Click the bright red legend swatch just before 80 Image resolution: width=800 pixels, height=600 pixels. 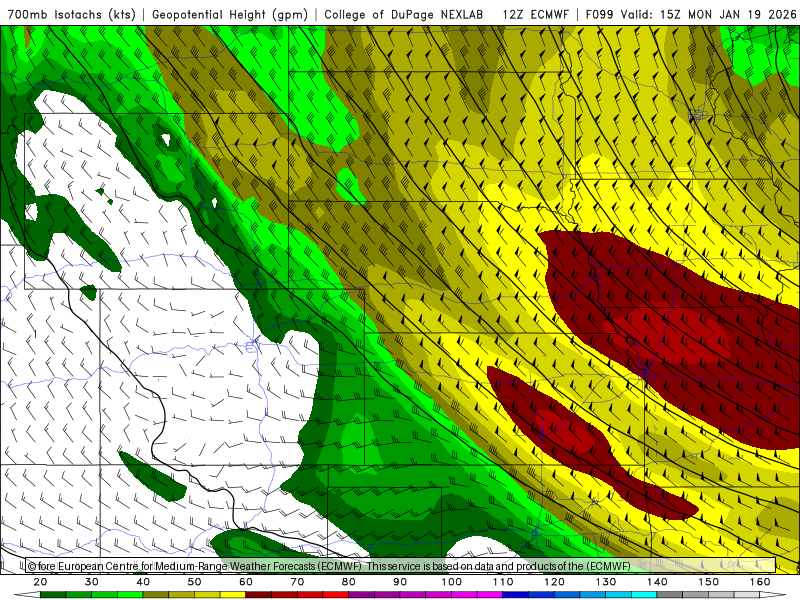336,595
